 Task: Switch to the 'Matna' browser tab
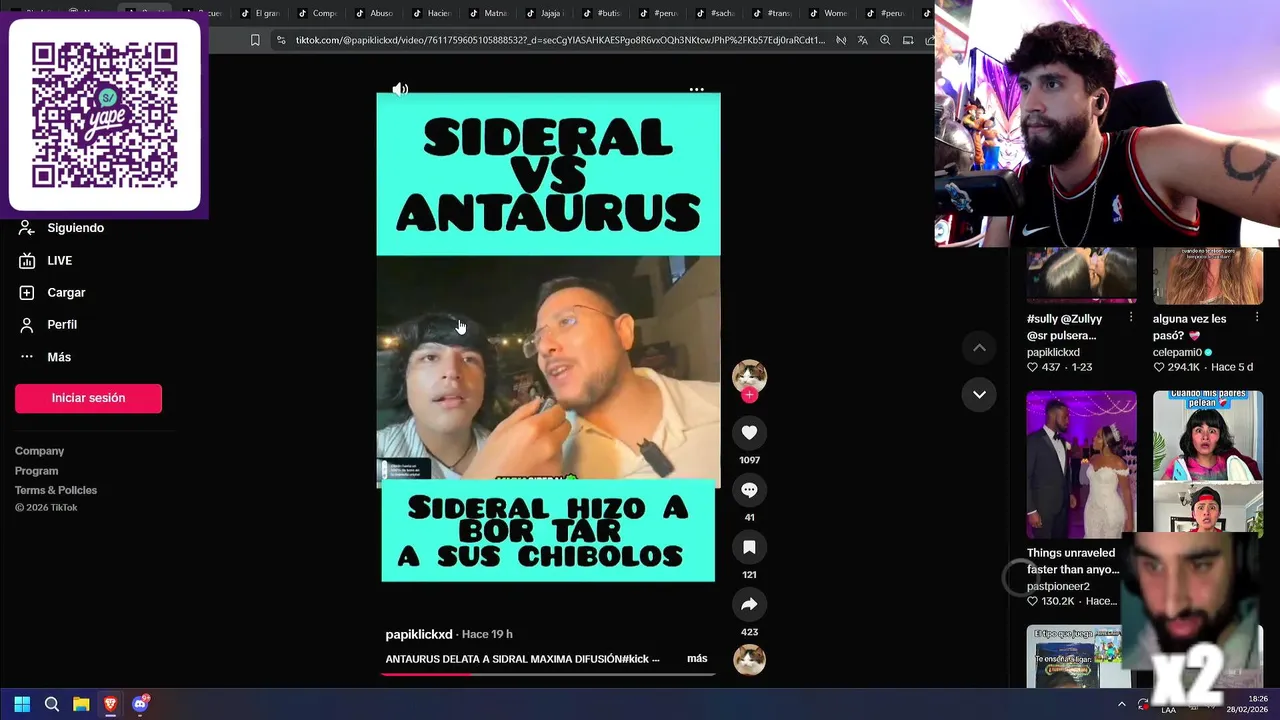pos(489,13)
